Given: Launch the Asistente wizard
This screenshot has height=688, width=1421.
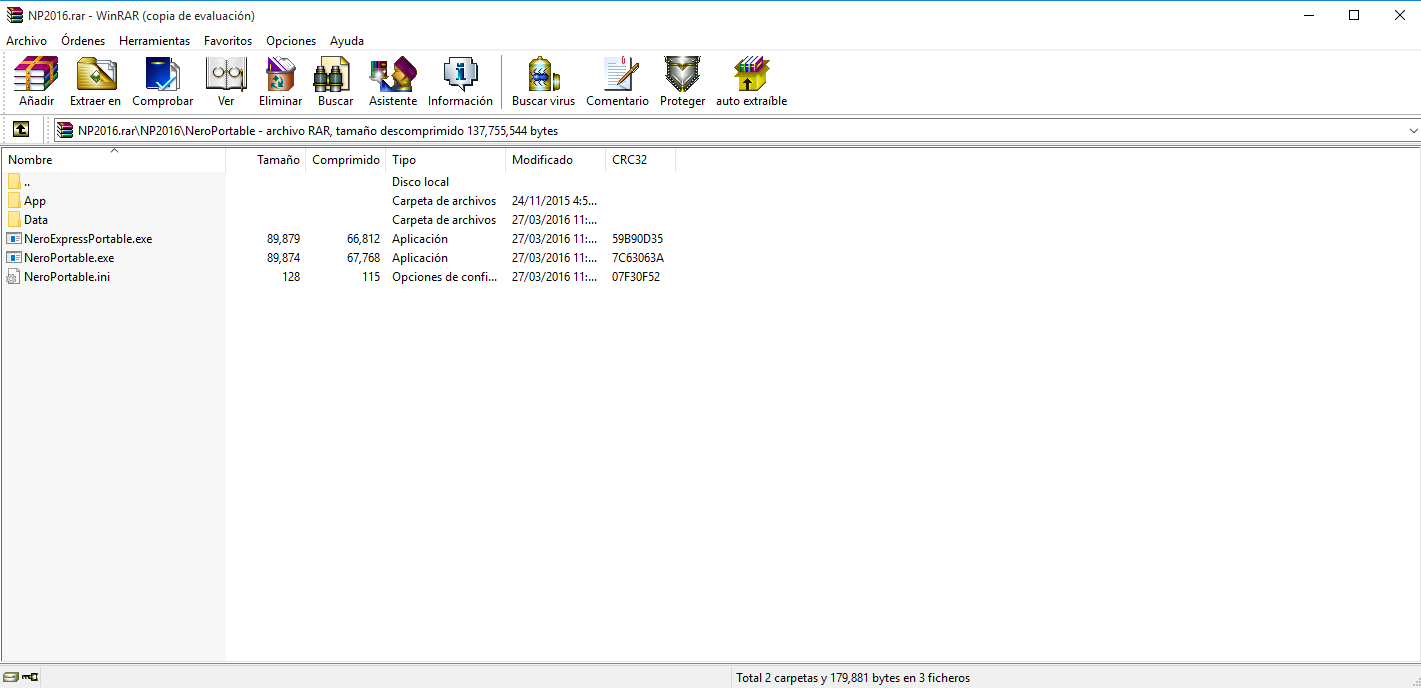Looking at the screenshot, I should click(x=392, y=75).
